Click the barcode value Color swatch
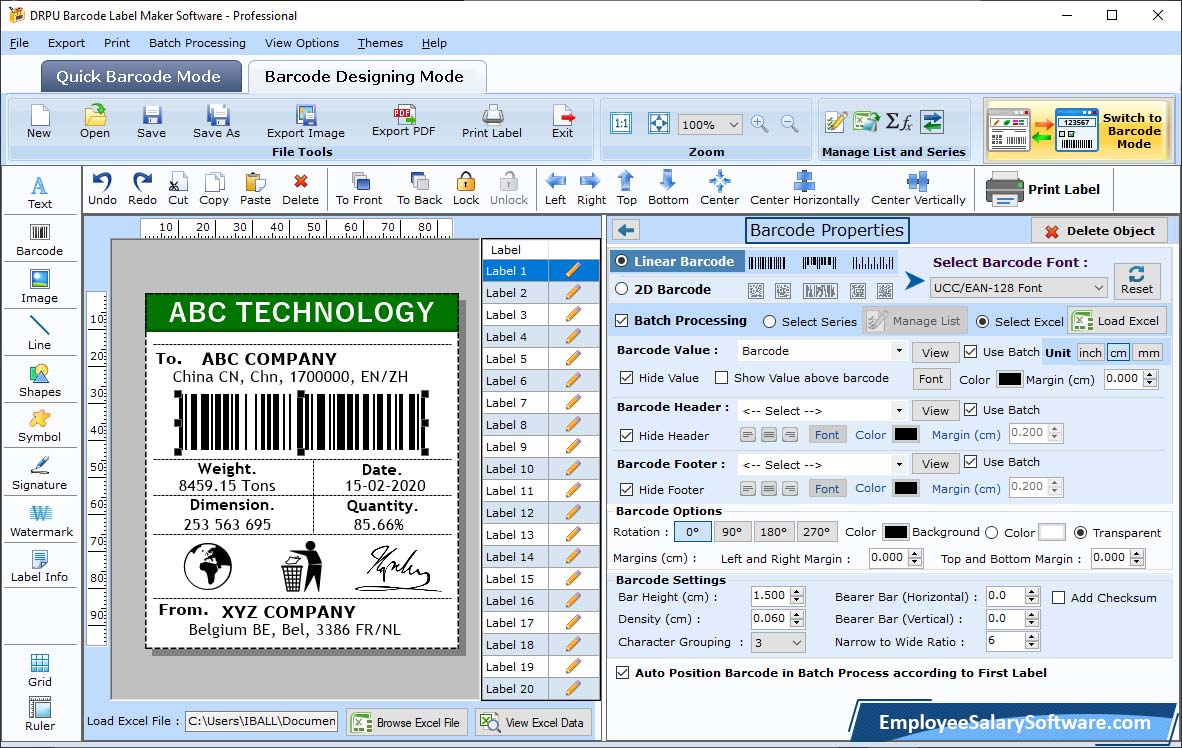 [1009, 379]
